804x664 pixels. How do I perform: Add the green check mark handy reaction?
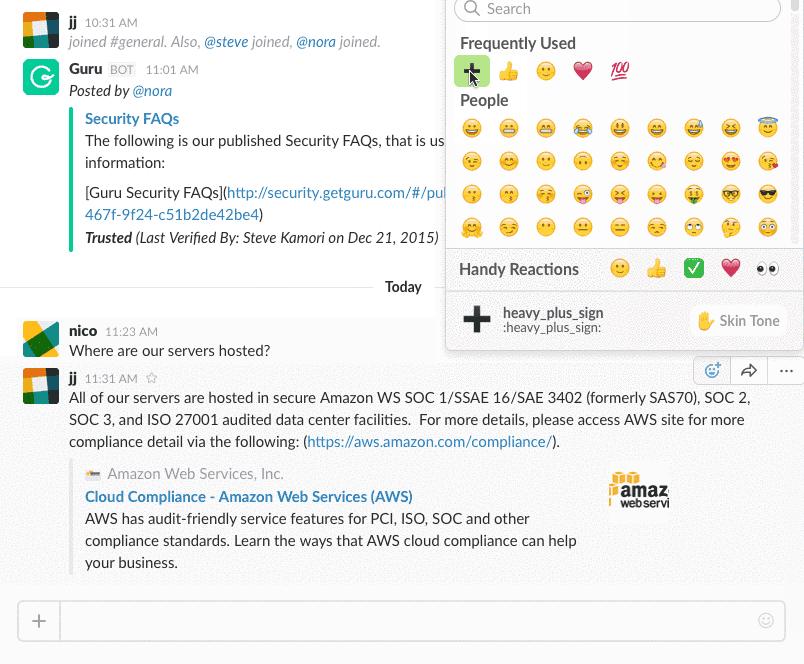click(693, 268)
